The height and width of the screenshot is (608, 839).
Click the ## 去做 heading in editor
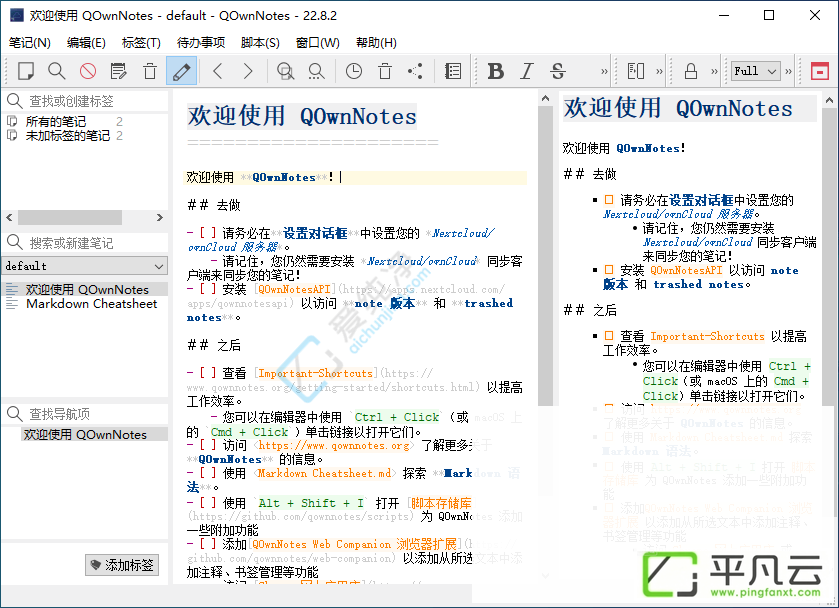214,205
